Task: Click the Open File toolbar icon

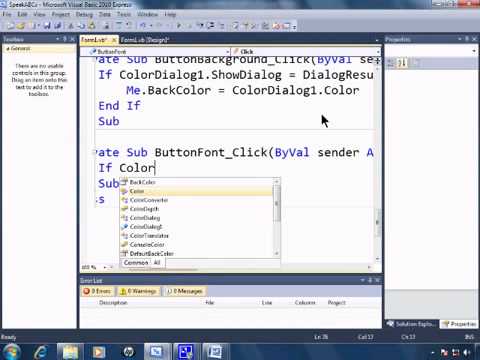Action: pos(21,26)
